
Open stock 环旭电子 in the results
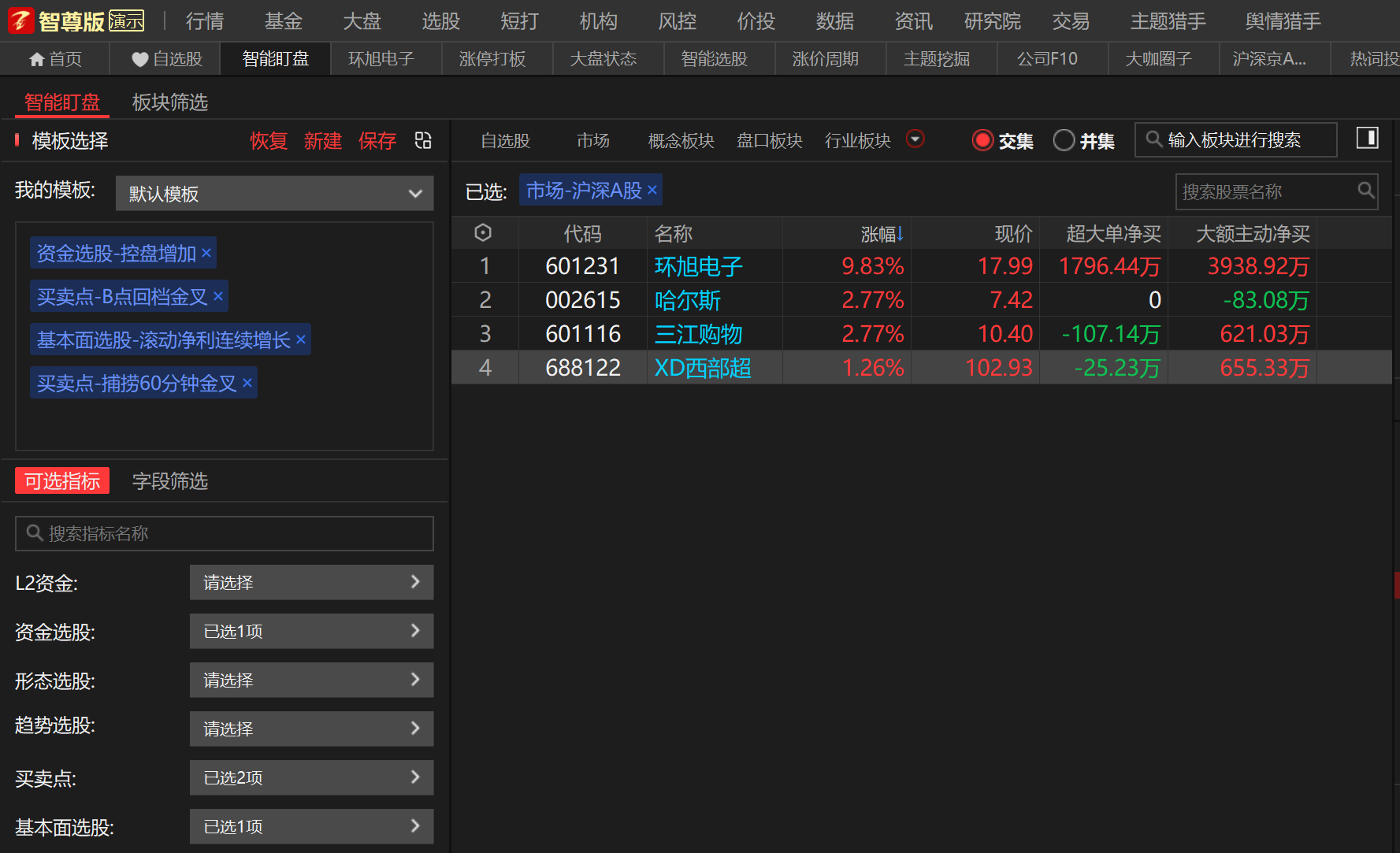point(698,266)
